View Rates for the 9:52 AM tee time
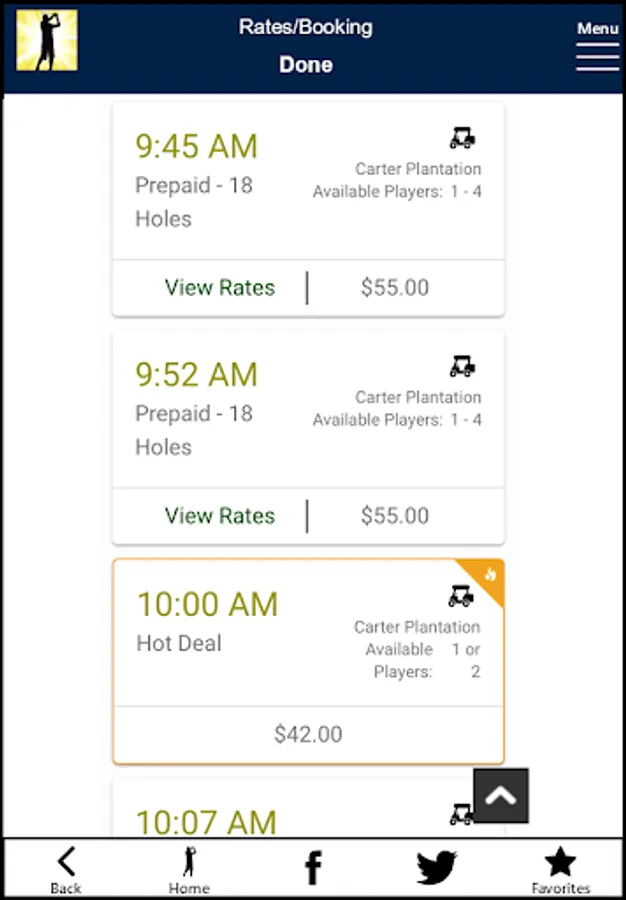Image resolution: width=626 pixels, height=900 pixels. [x=220, y=516]
